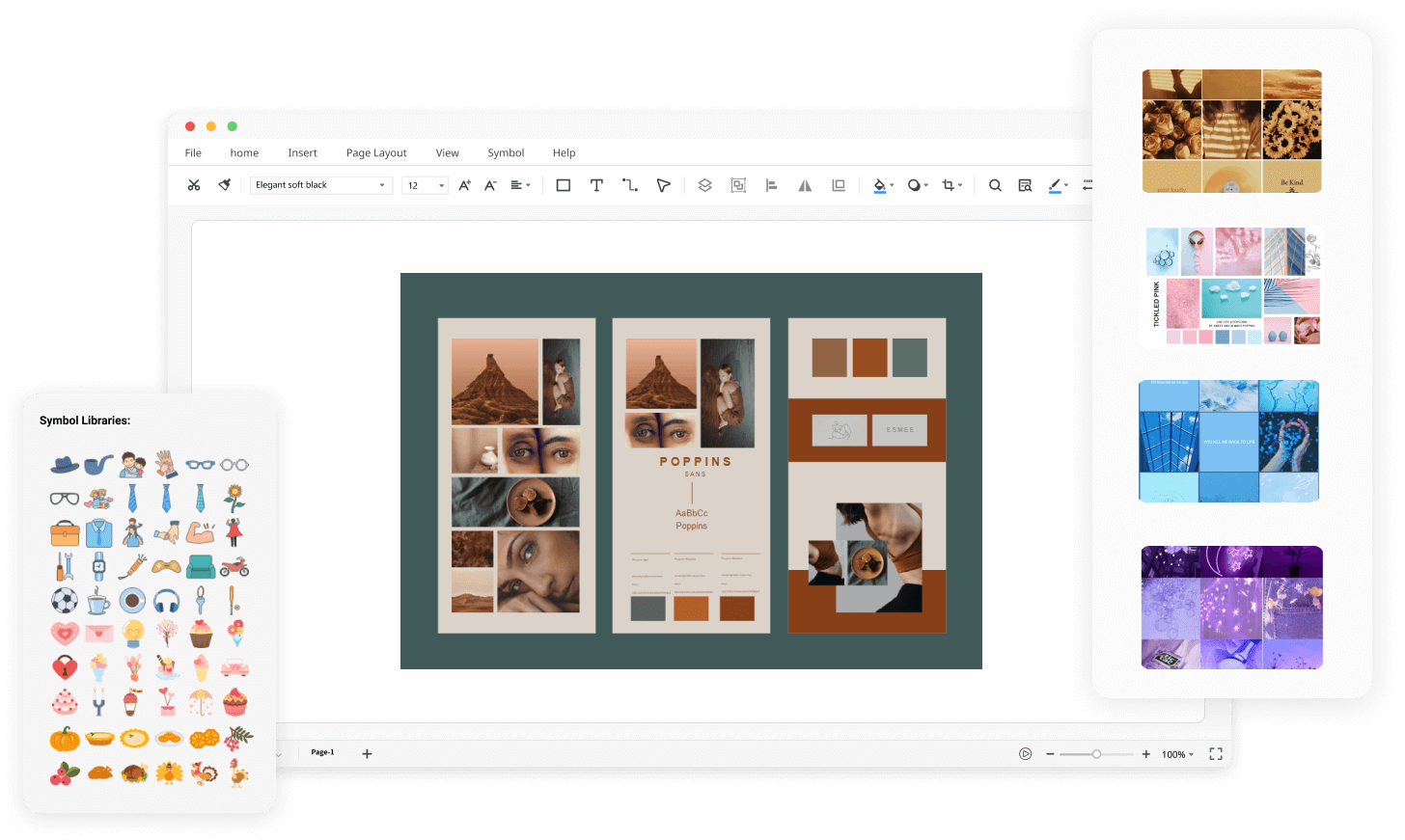Click the Align left icon

pyautogui.click(x=771, y=185)
